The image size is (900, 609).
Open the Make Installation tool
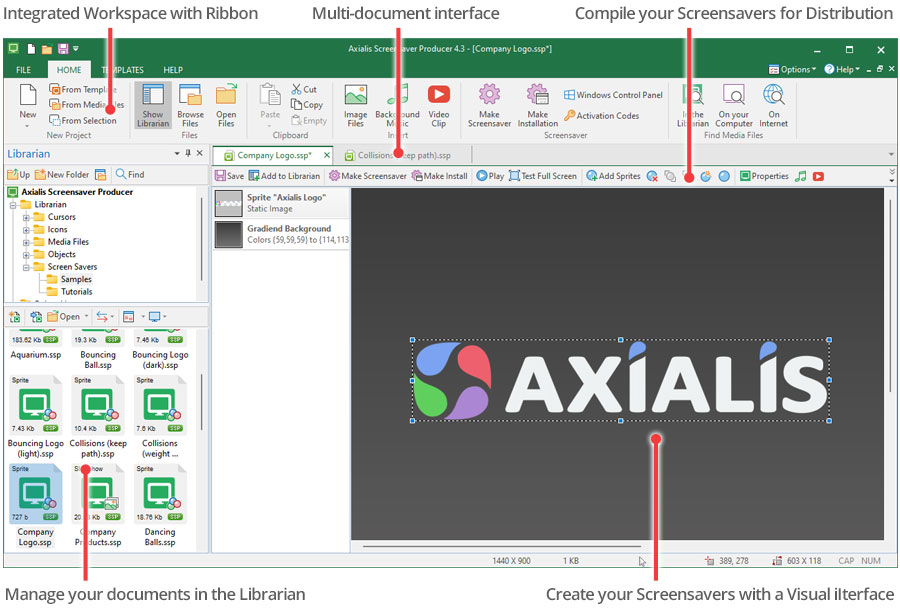tap(537, 103)
